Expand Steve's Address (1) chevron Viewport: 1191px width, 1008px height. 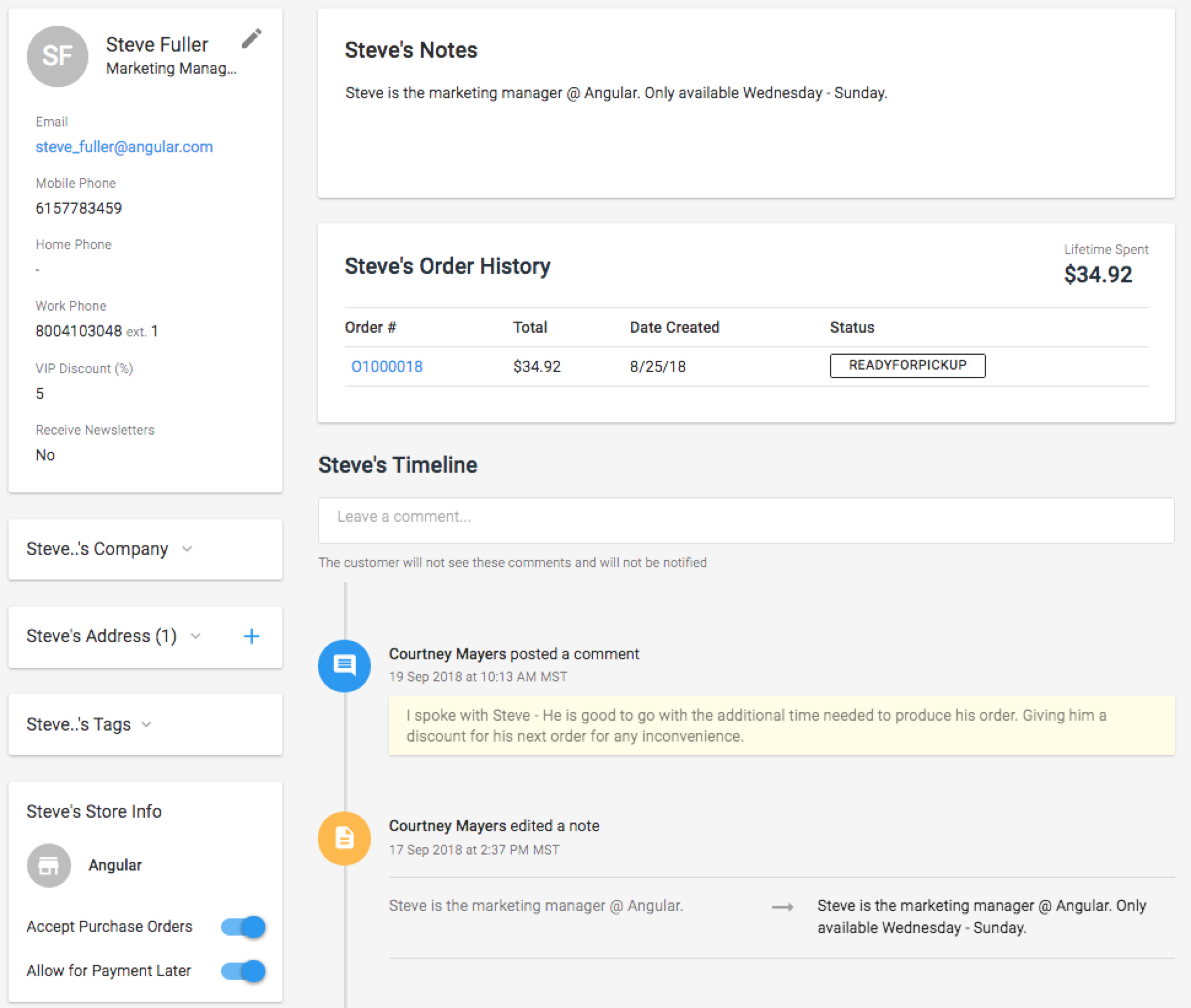pyautogui.click(x=195, y=636)
